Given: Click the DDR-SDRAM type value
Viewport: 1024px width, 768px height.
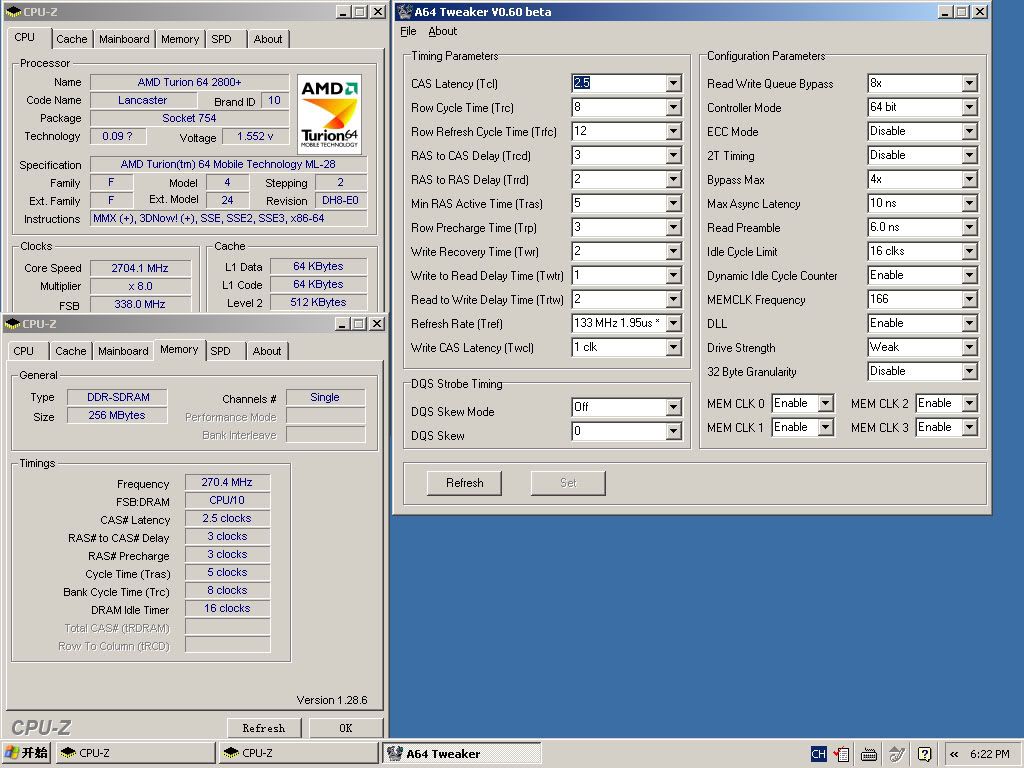Looking at the screenshot, I should (118, 397).
